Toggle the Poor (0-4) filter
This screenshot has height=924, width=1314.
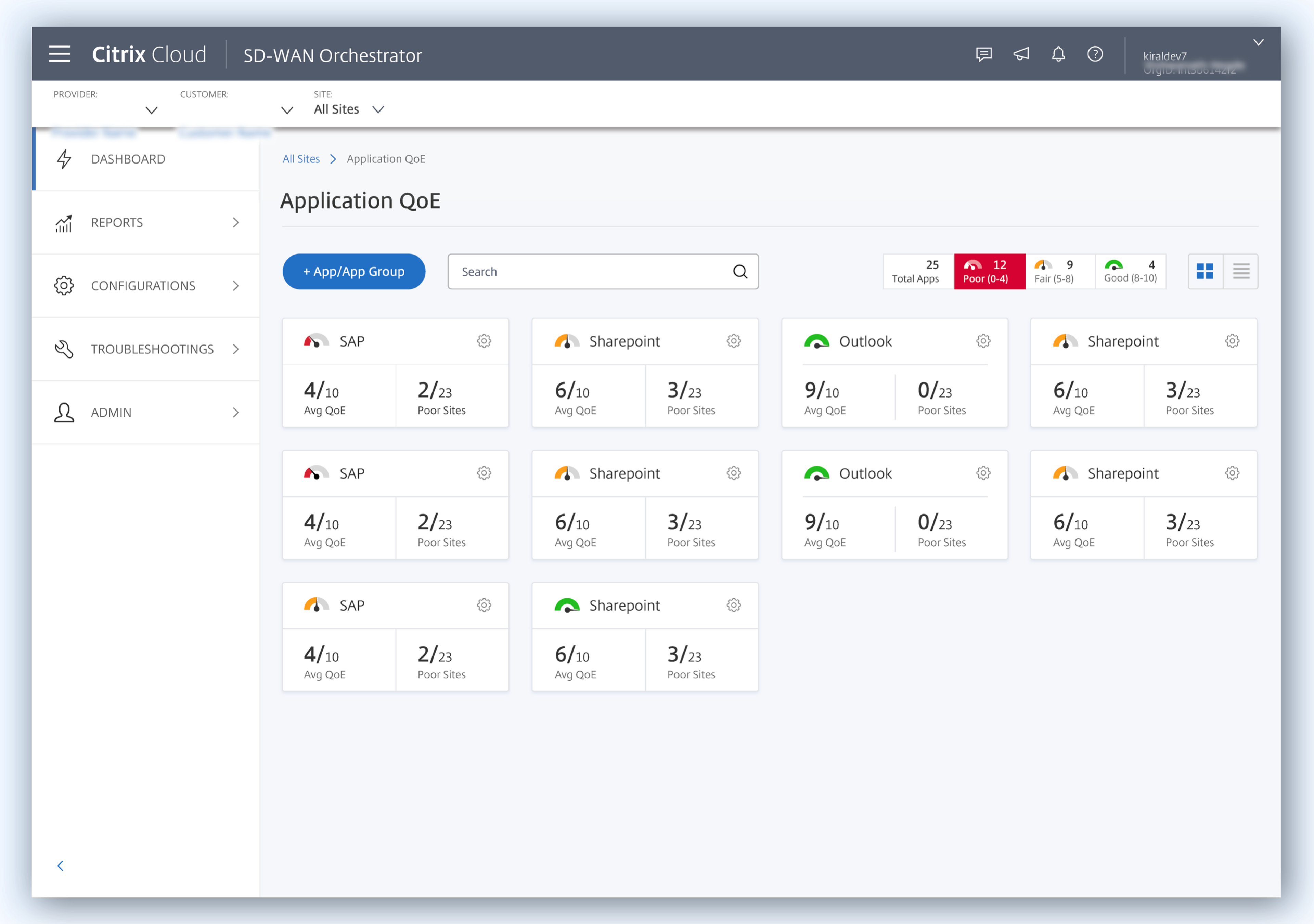point(989,271)
